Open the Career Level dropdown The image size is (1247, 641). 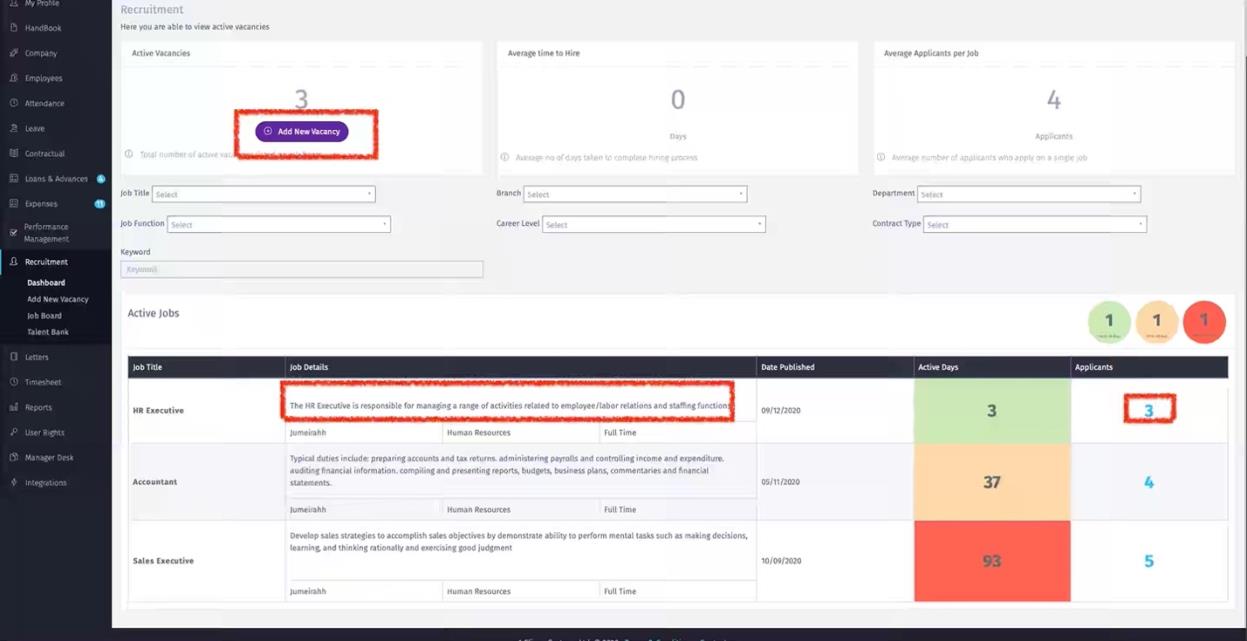pyautogui.click(x=654, y=225)
